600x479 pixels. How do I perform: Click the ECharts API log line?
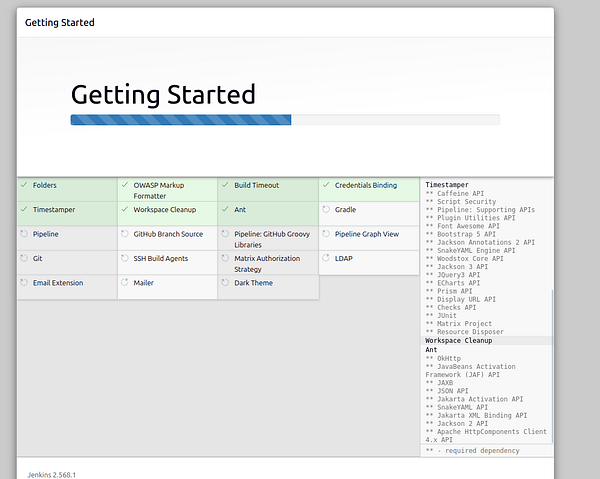click(453, 283)
